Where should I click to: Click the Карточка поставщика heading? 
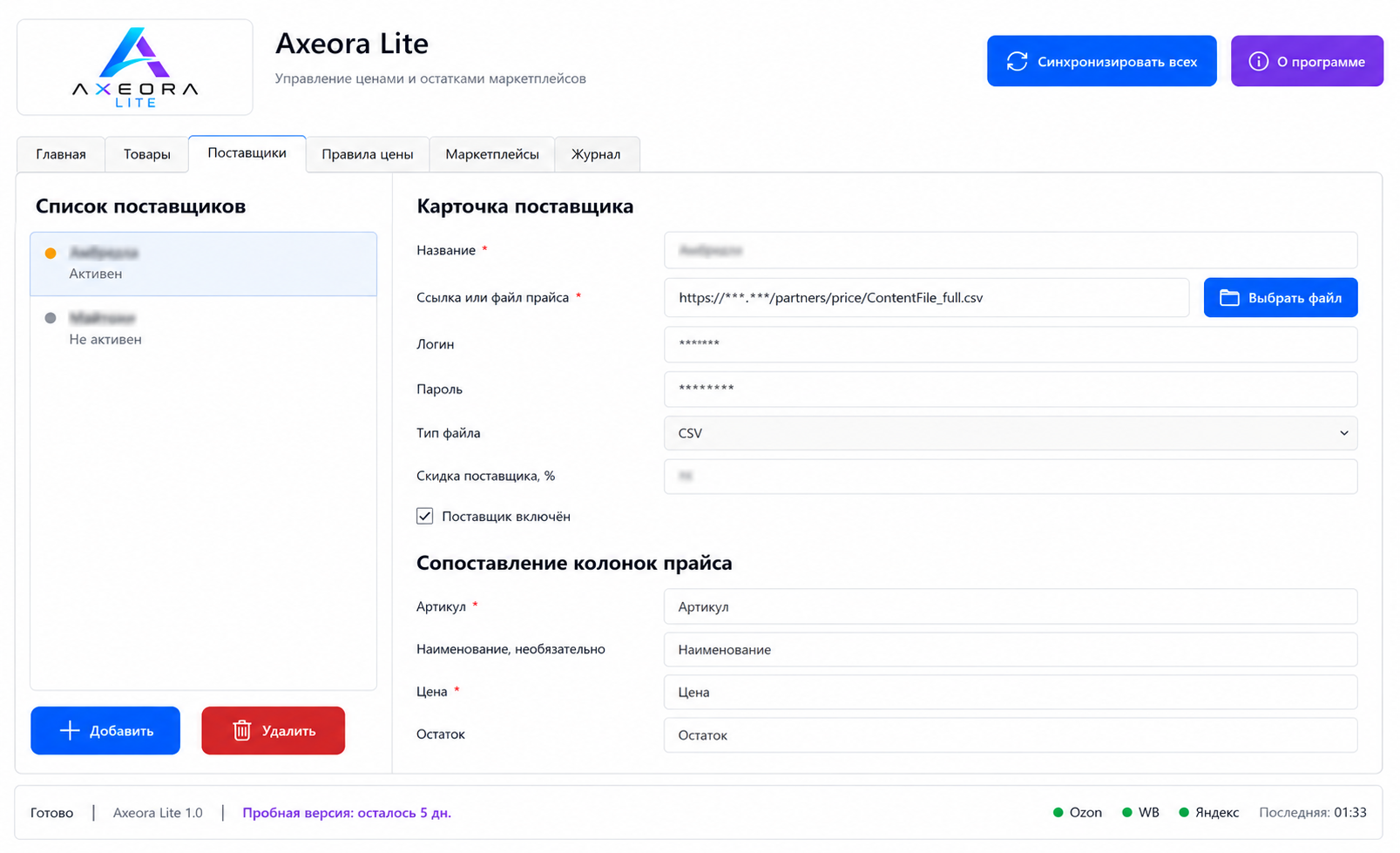pos(525,206)
